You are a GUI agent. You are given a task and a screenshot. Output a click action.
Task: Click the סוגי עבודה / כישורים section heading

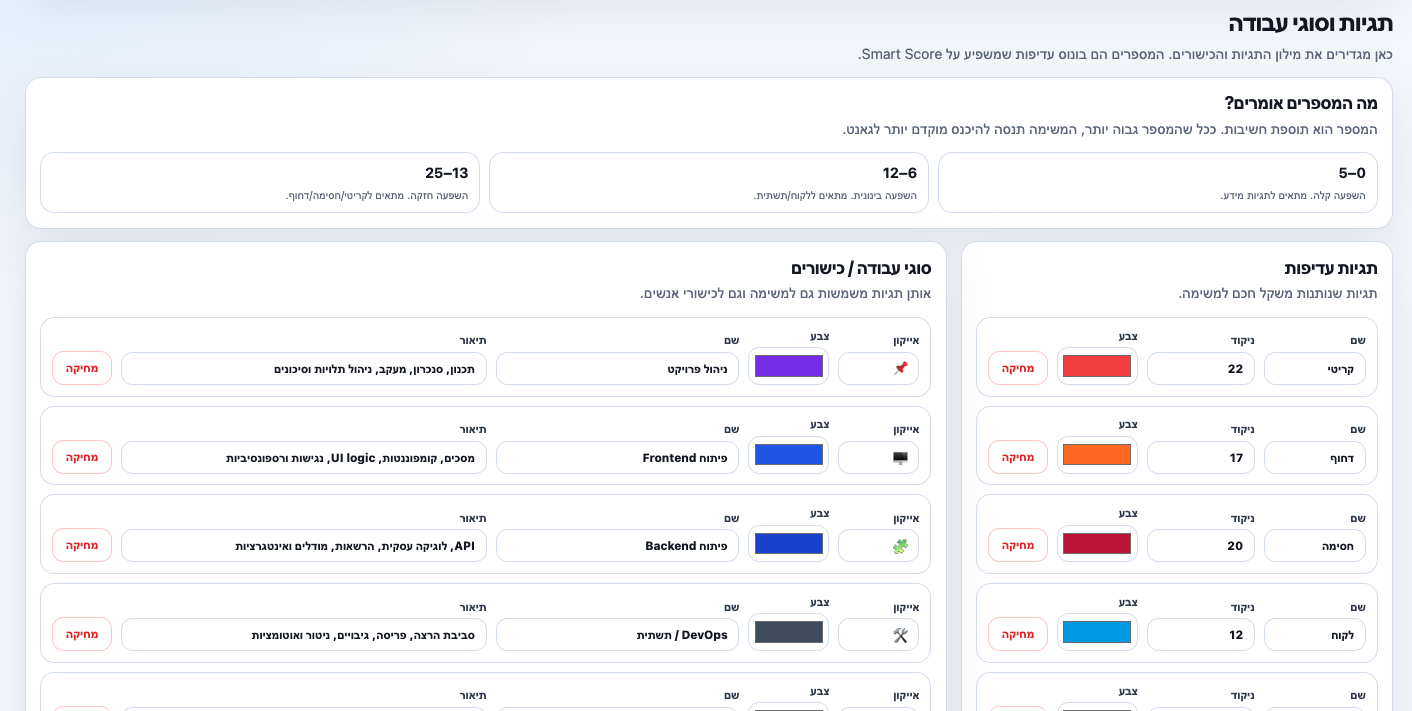[x=861, y=268]
